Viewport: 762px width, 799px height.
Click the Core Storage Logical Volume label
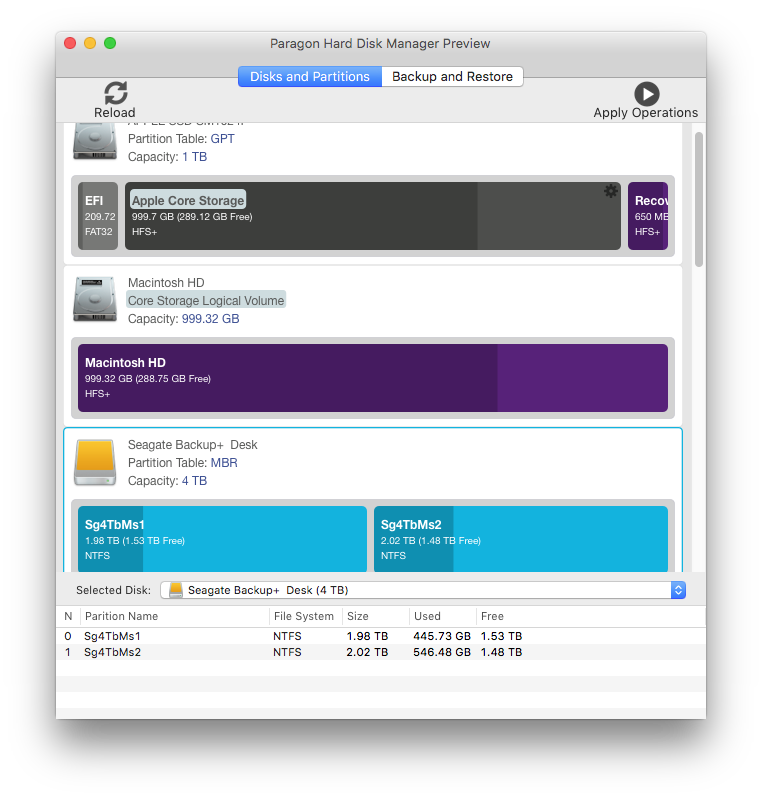[206, 301]
